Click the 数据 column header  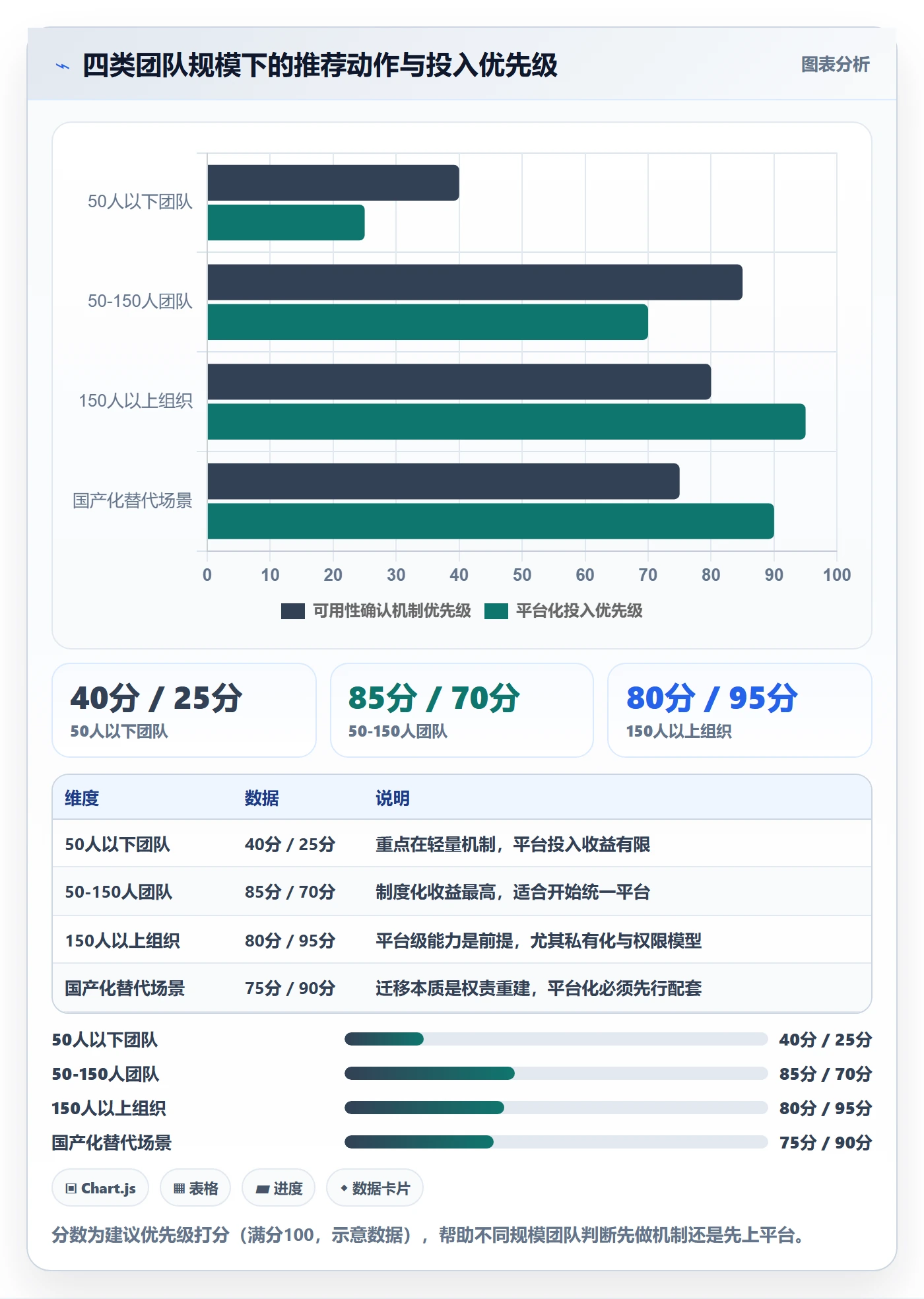pos(262,798)
